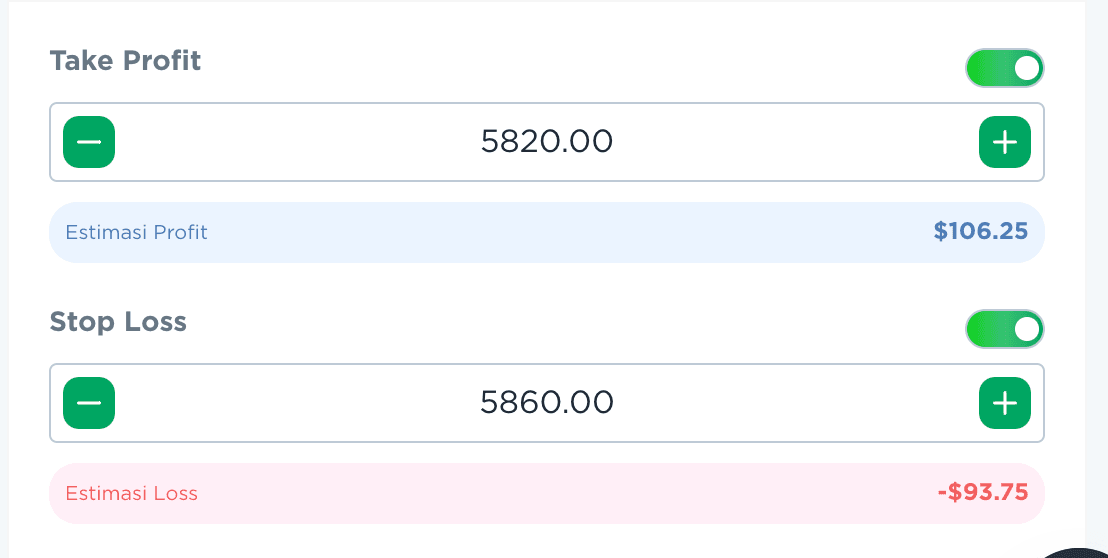Disable the Take Profit toggle
1108x558 pixels.
click(1004, 68)
